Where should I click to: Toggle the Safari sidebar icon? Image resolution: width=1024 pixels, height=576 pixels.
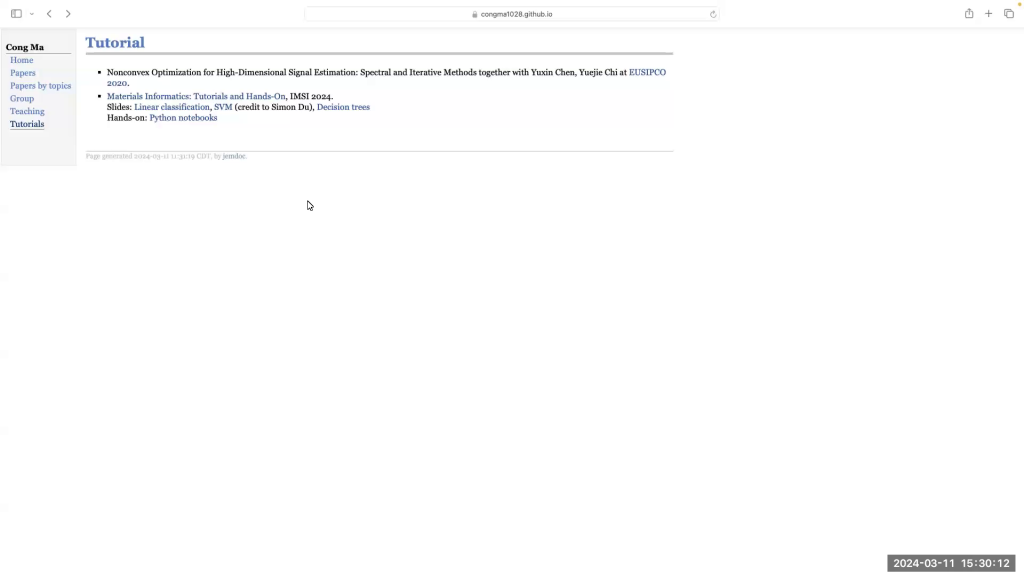click(x=16, y=14)
